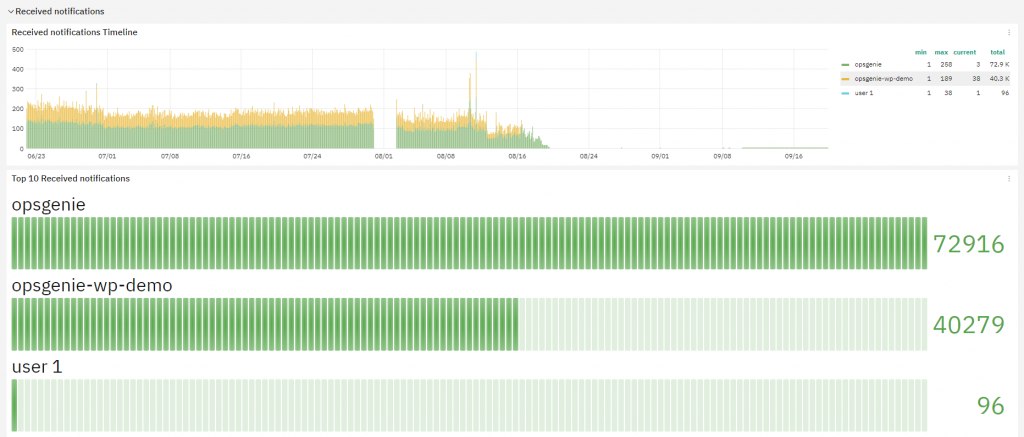This screenshot has width=1024, height=437.
Task: Toggle the opsgenie series in the legend
Action: 867,65
